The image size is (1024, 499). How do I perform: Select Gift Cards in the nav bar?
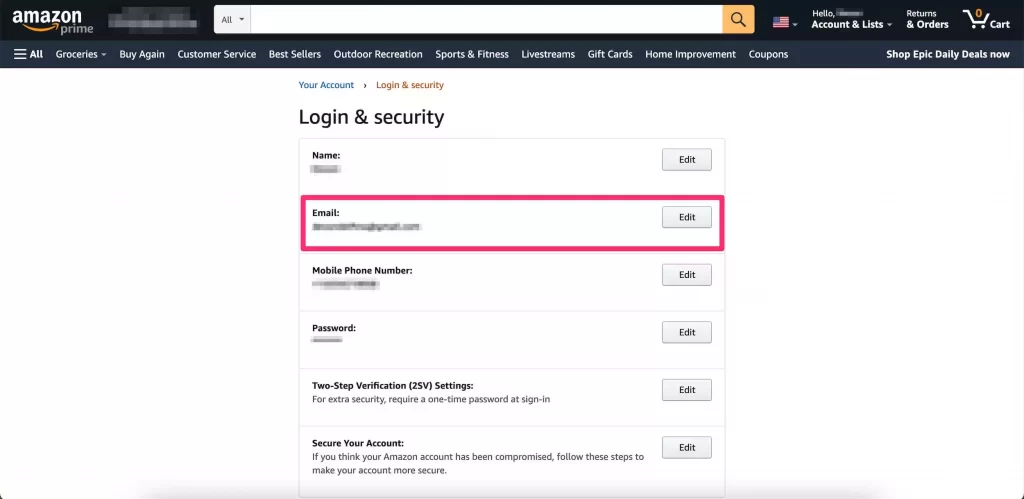[610, 54]
